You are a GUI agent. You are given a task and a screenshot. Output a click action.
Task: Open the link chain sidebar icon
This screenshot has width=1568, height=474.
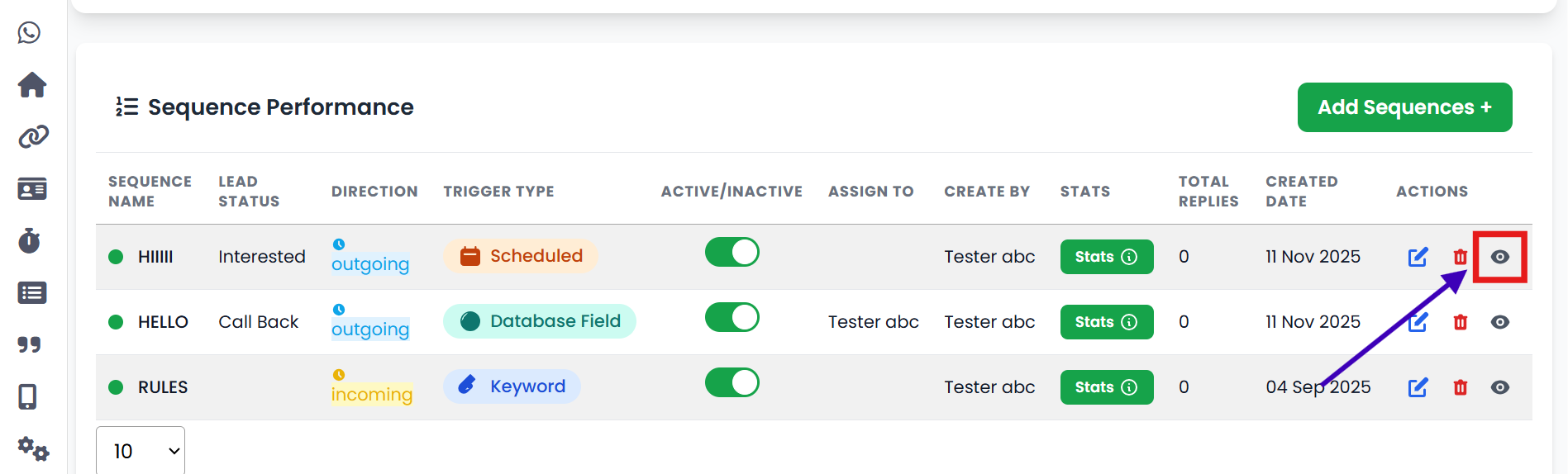click(33, 137)
